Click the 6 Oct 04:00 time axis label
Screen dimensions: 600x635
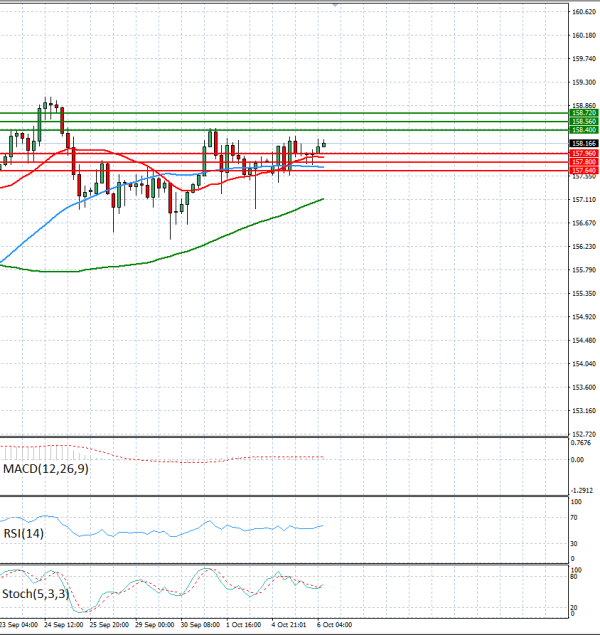(334, 625)
